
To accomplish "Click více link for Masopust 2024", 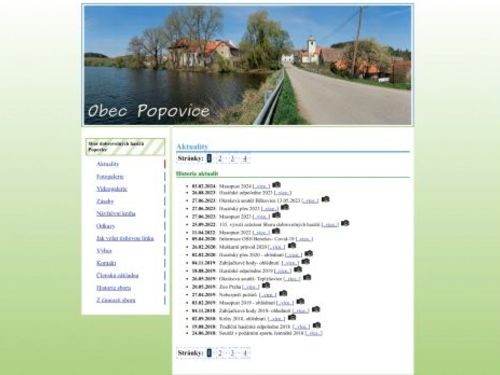I will 261,186.
